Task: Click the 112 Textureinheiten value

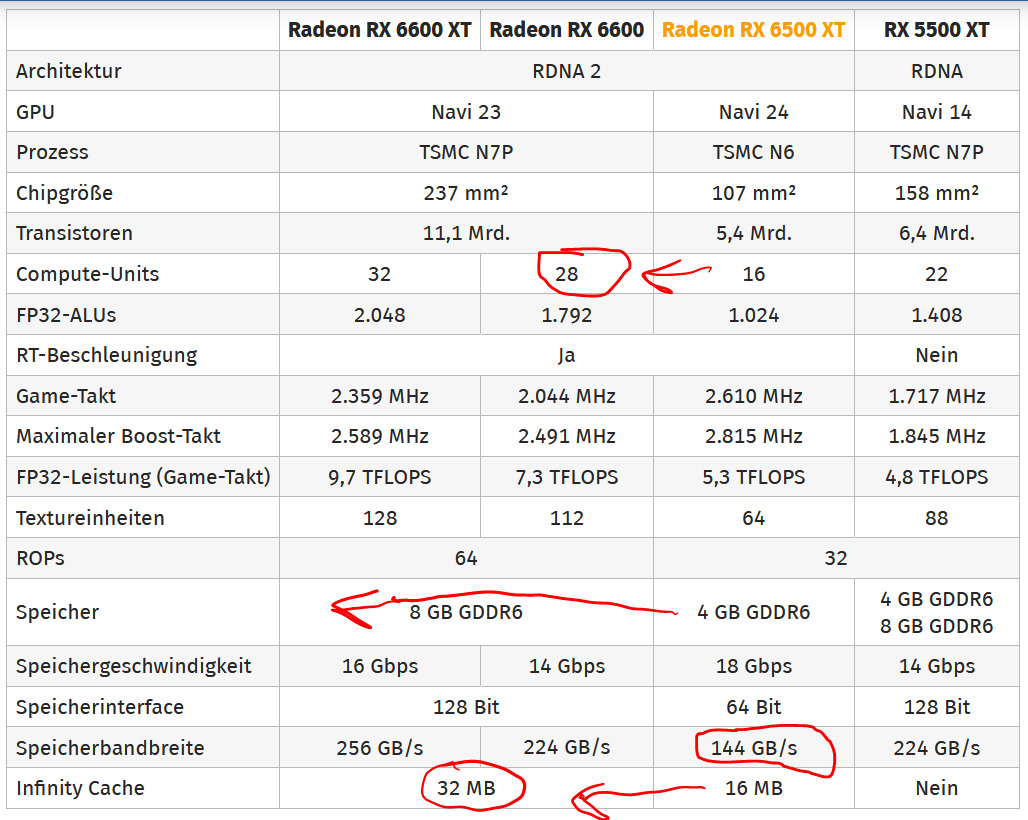Action: point(566,518)
